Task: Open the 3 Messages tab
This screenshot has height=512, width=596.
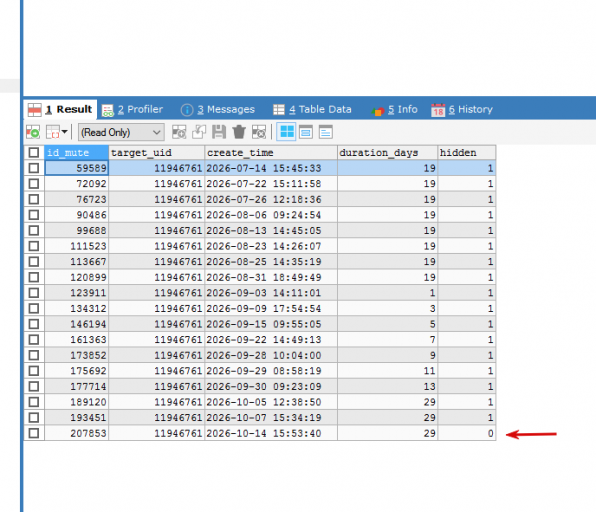Action: tap(217, 109)
